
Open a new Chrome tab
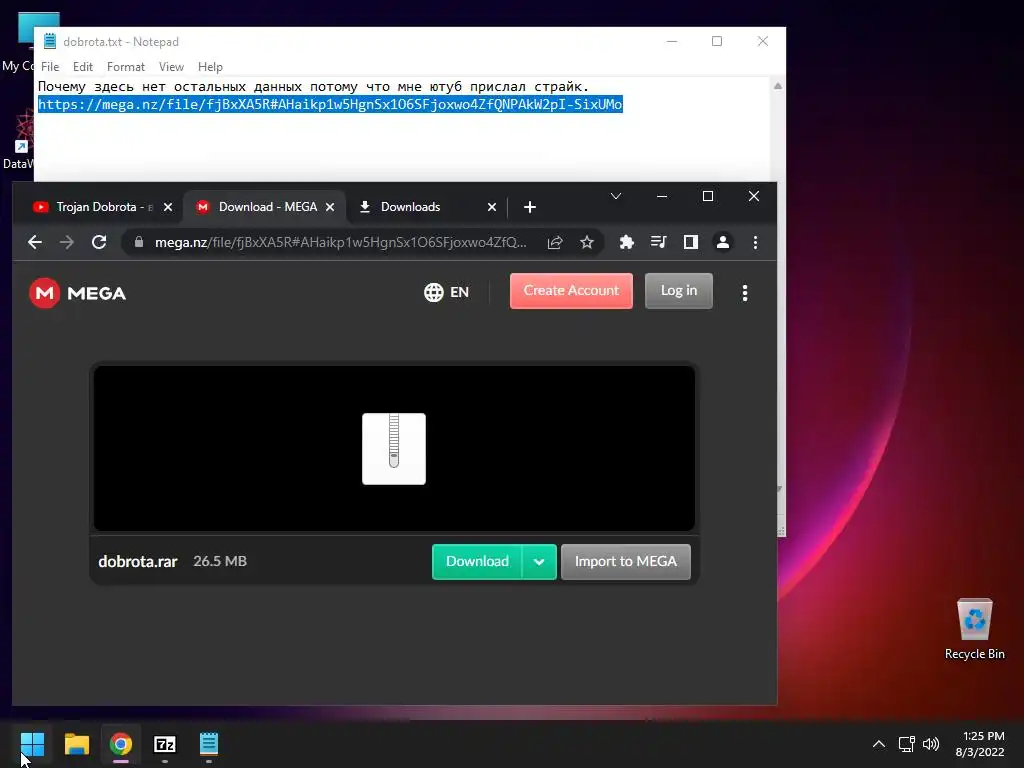(x=530, y=207)
